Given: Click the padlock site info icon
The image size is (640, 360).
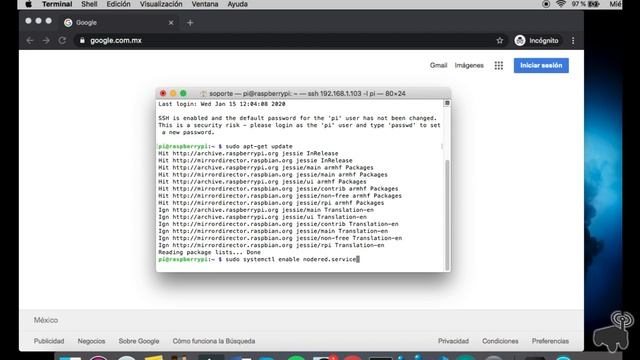Looking at the screenshot, I should [x=82, y=40].
